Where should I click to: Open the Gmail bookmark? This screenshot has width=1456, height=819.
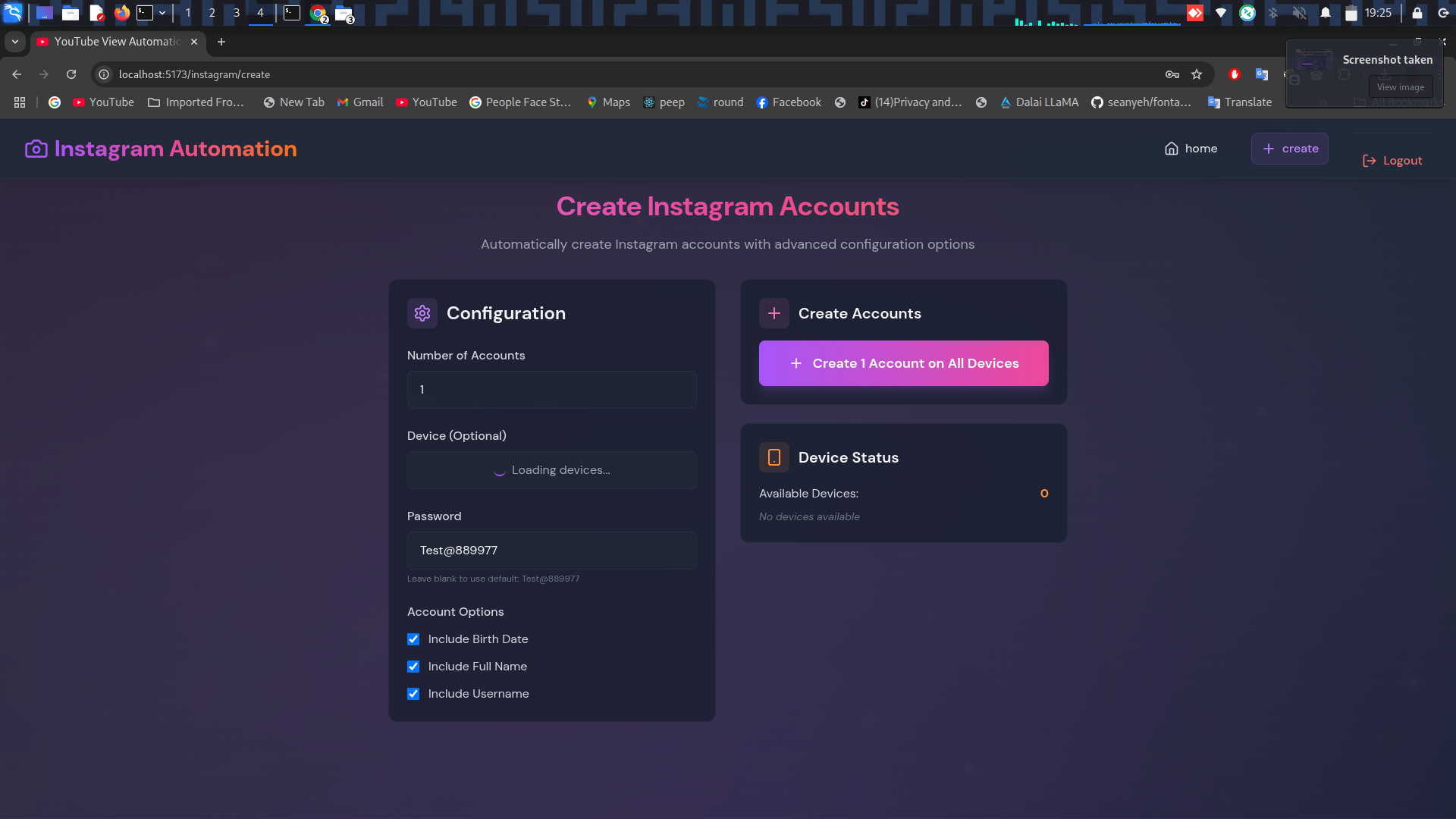click(360, 102)
